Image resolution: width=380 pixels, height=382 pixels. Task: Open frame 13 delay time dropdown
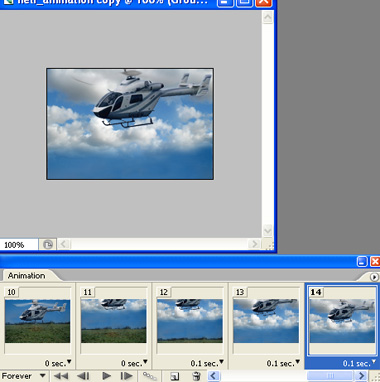pyautogui.click(x=283, y=363)
